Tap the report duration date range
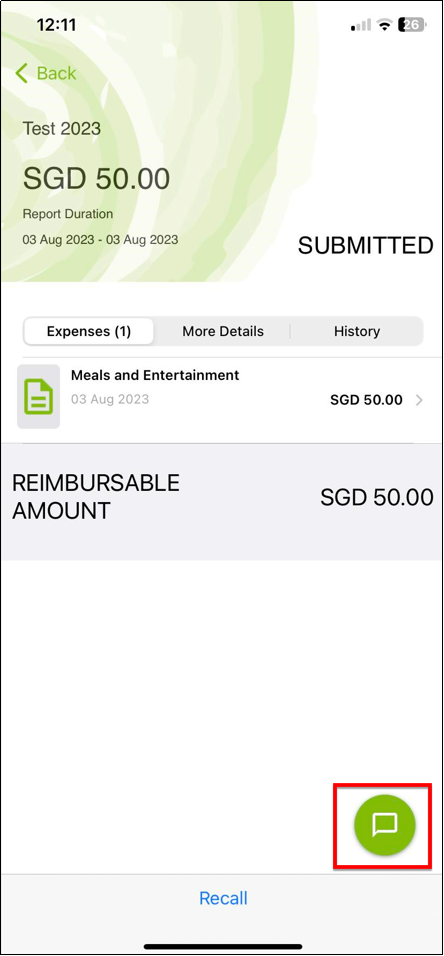The height and width of the screenshot is (956, 444). [x=101, y=240]
